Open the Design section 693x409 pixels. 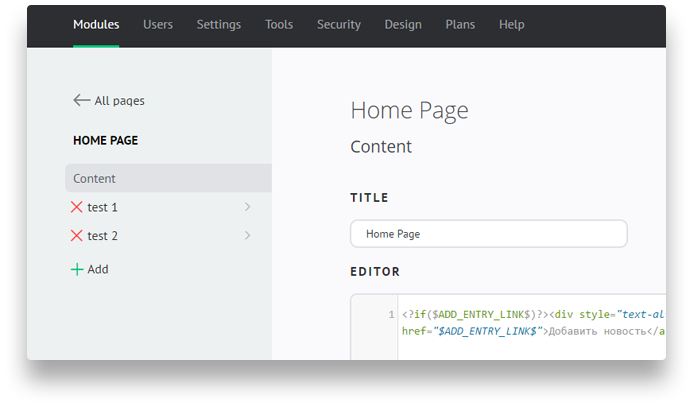[x=403, y=24]
